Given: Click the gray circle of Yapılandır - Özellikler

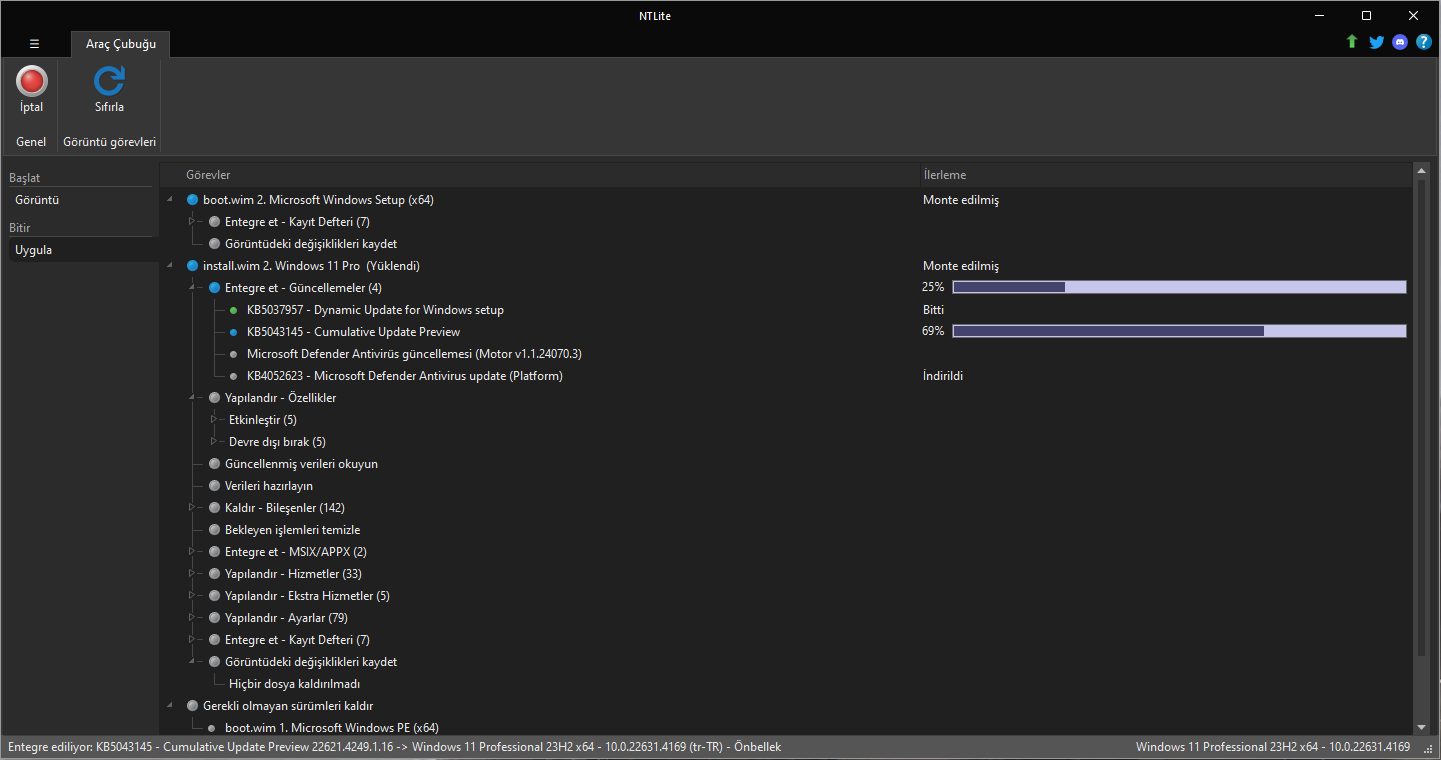Looking at the screenshot, I should click(214, 398).
